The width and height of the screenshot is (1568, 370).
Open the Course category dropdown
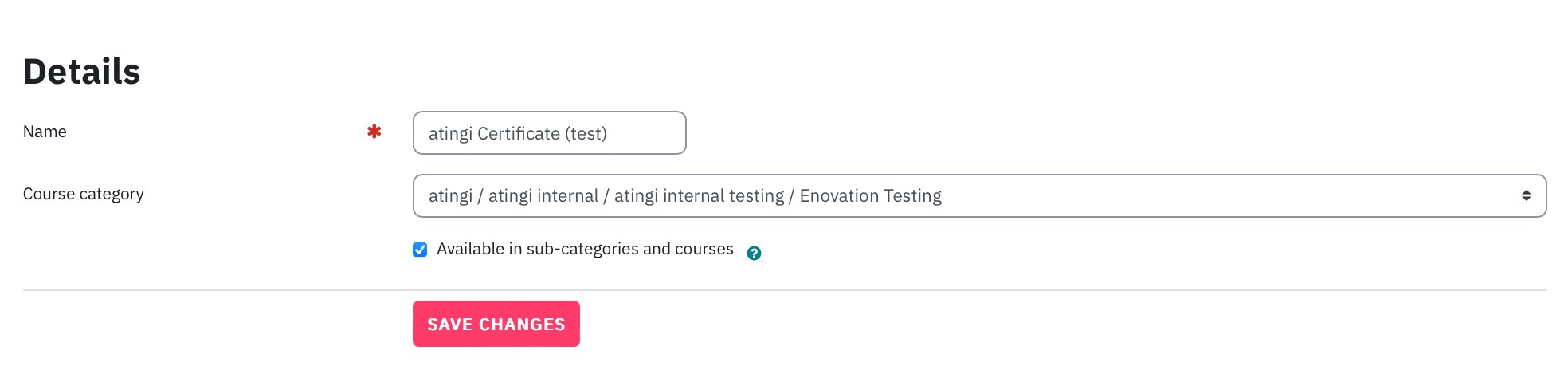979,195
